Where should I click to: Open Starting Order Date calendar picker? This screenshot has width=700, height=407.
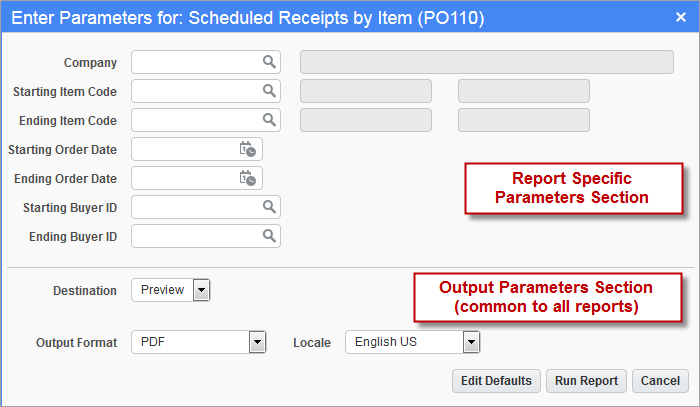[x=247, y=149]
